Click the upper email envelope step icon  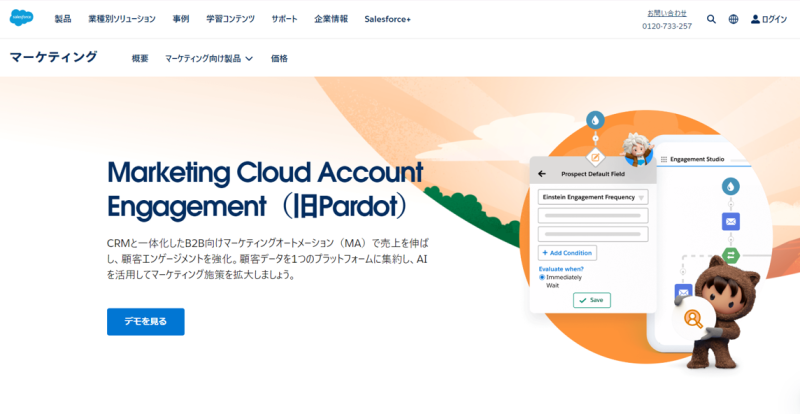[731, 222]
